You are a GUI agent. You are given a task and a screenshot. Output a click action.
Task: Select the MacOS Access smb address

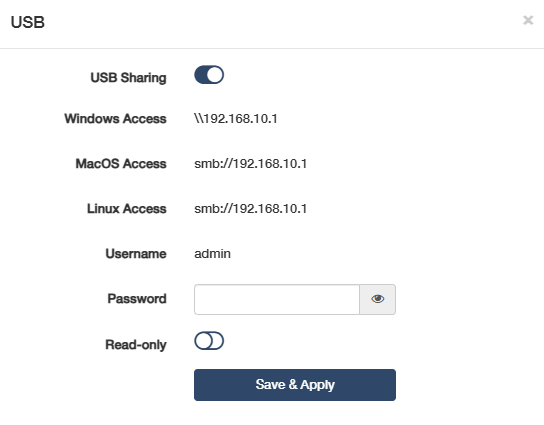click(250, 164)
